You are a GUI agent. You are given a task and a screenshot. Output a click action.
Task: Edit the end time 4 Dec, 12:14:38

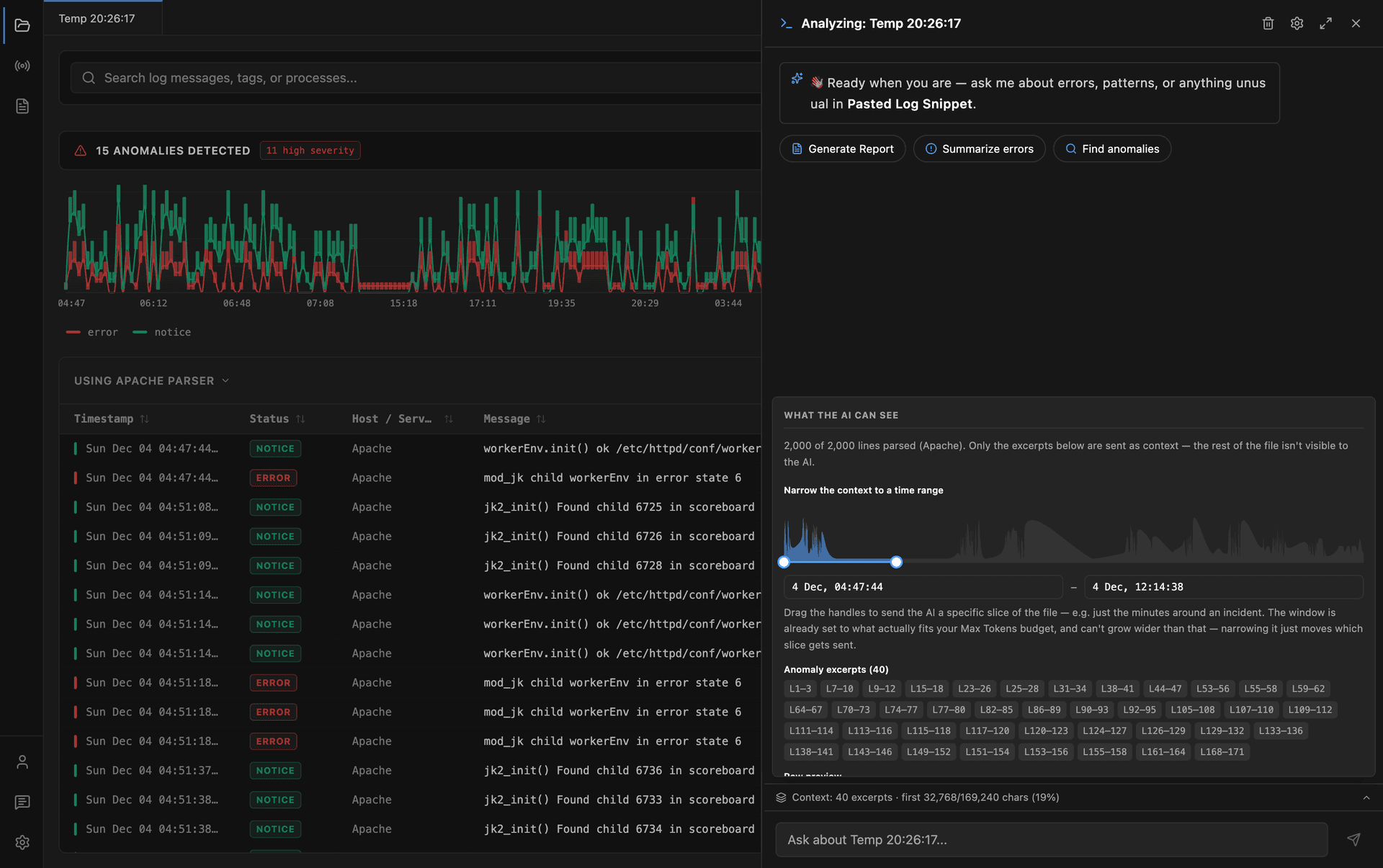(1224, 587)
